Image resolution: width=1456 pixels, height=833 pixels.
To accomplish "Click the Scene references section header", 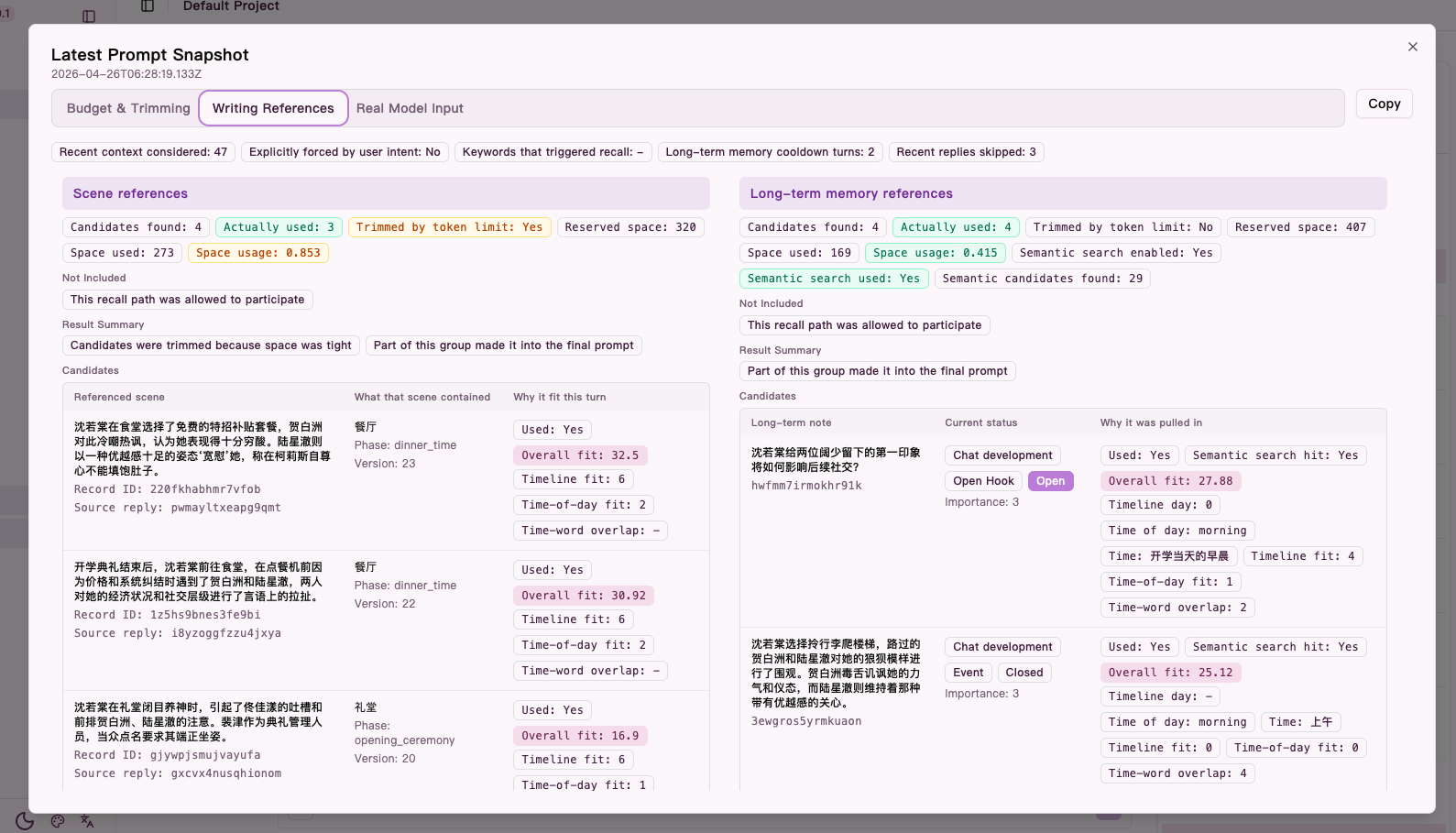I will point(386,193).
